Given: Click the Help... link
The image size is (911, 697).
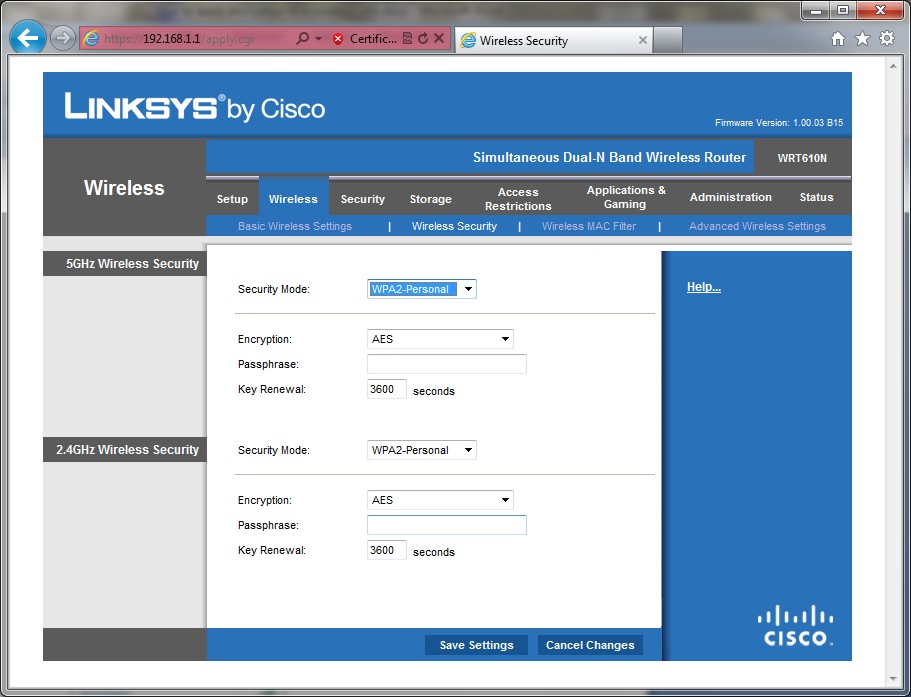Looking at the screenshot, I should pos(704,286).
